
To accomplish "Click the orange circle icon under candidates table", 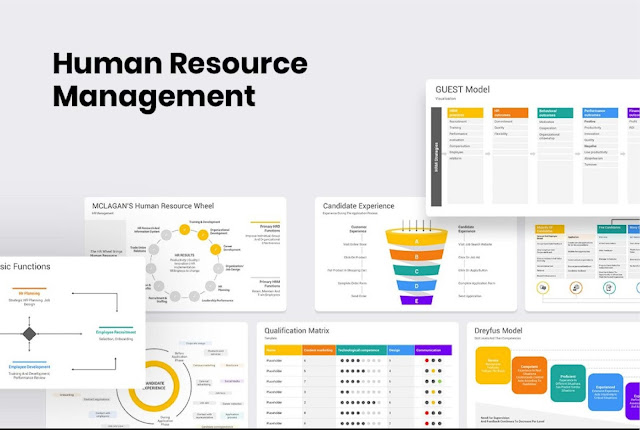I will (576, 288).
